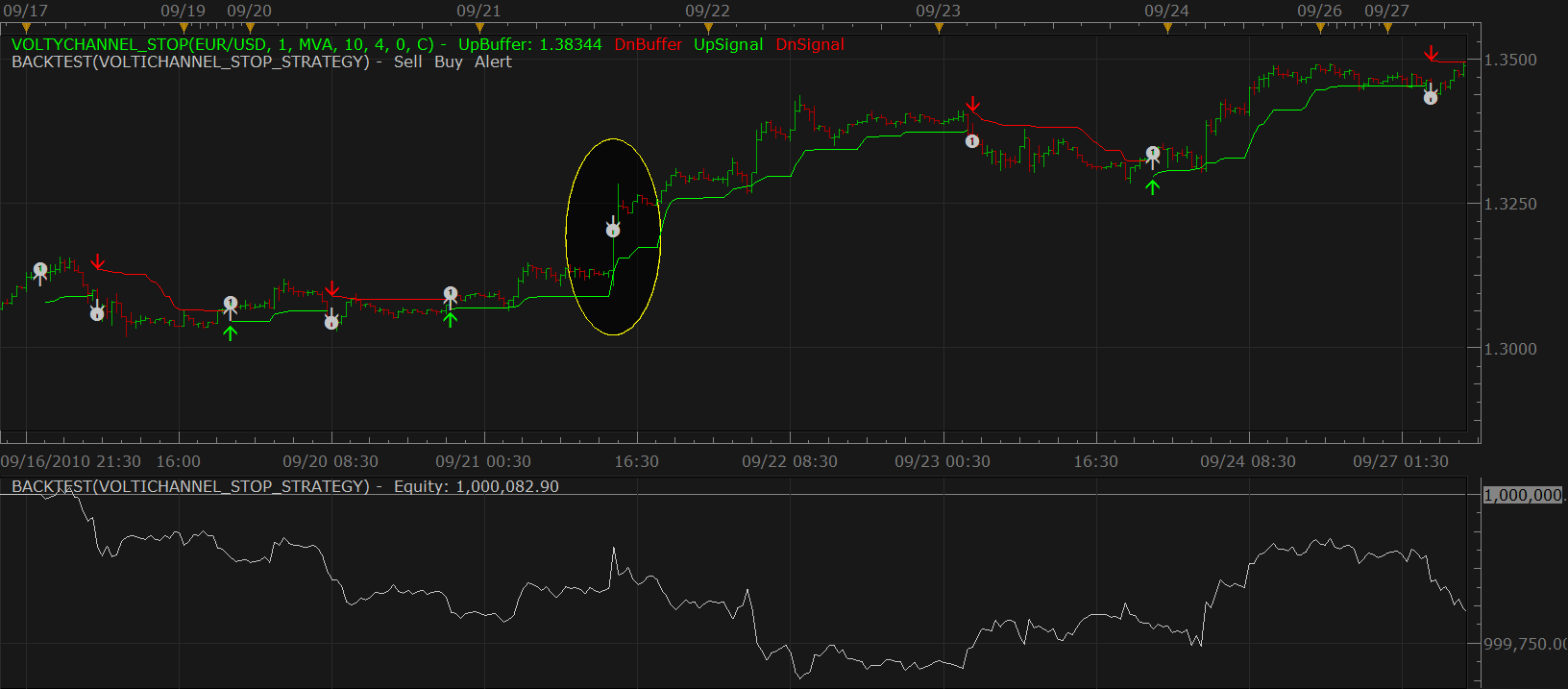
Task: Click the 09/27 session marker triangle
Action: click(1387, 28)
